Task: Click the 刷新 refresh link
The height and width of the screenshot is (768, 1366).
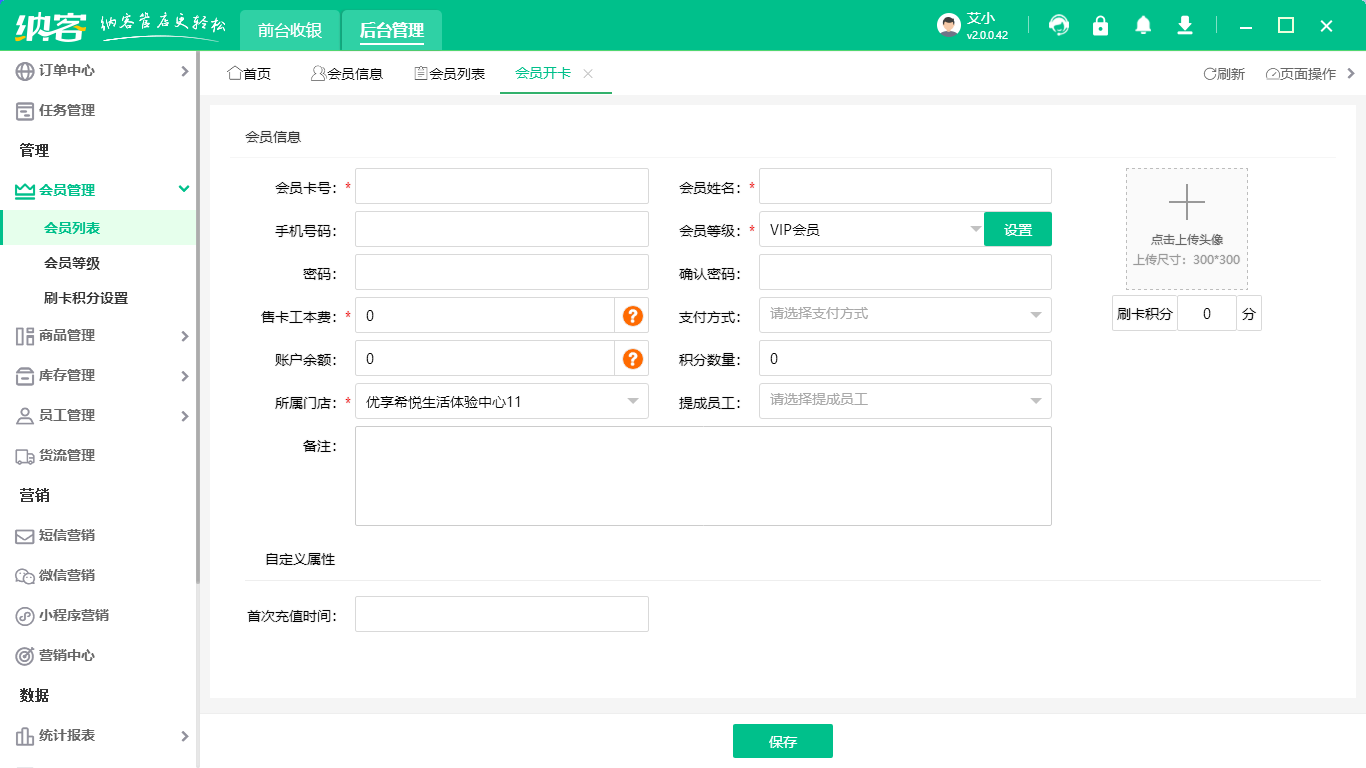Action: pyautogui.click(x=1224, y=74)
